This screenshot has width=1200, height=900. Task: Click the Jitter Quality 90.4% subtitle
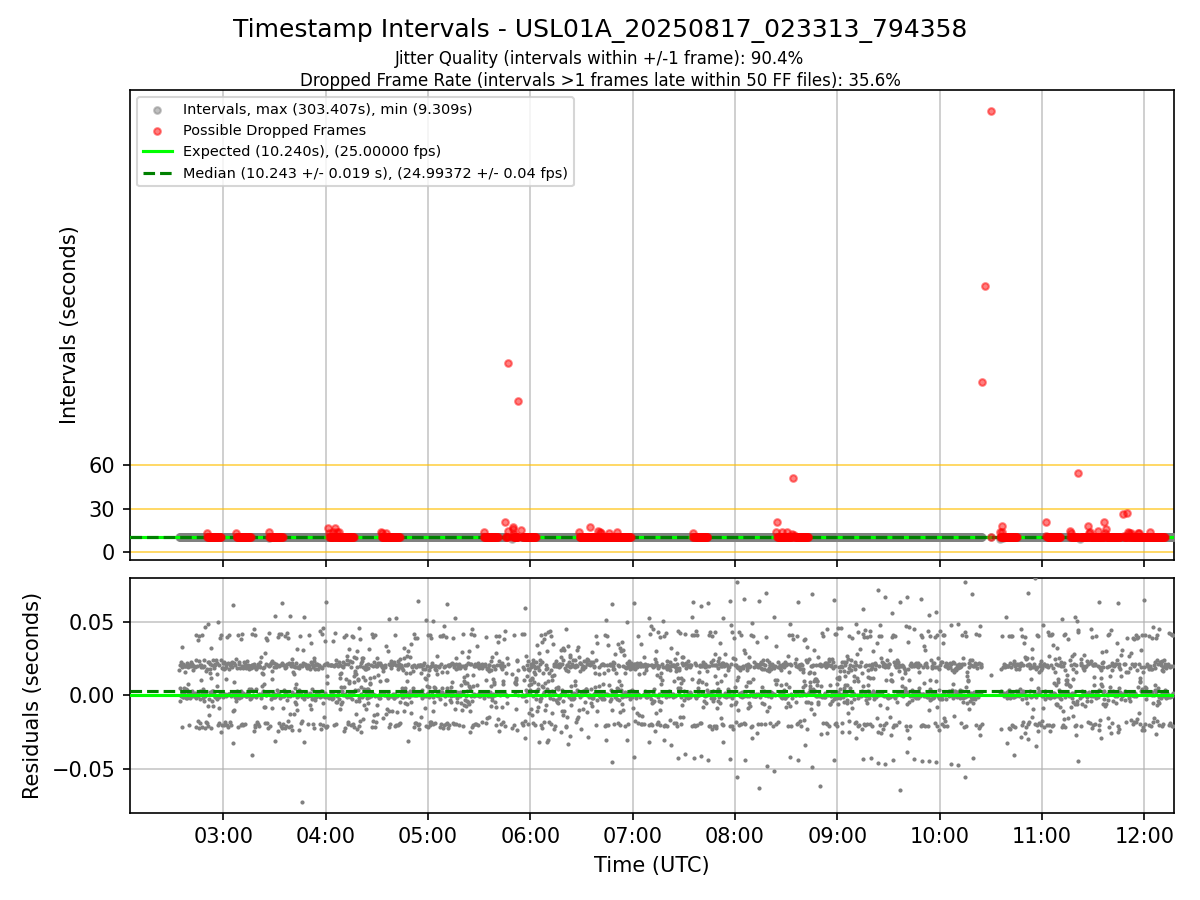pos(599,58)
